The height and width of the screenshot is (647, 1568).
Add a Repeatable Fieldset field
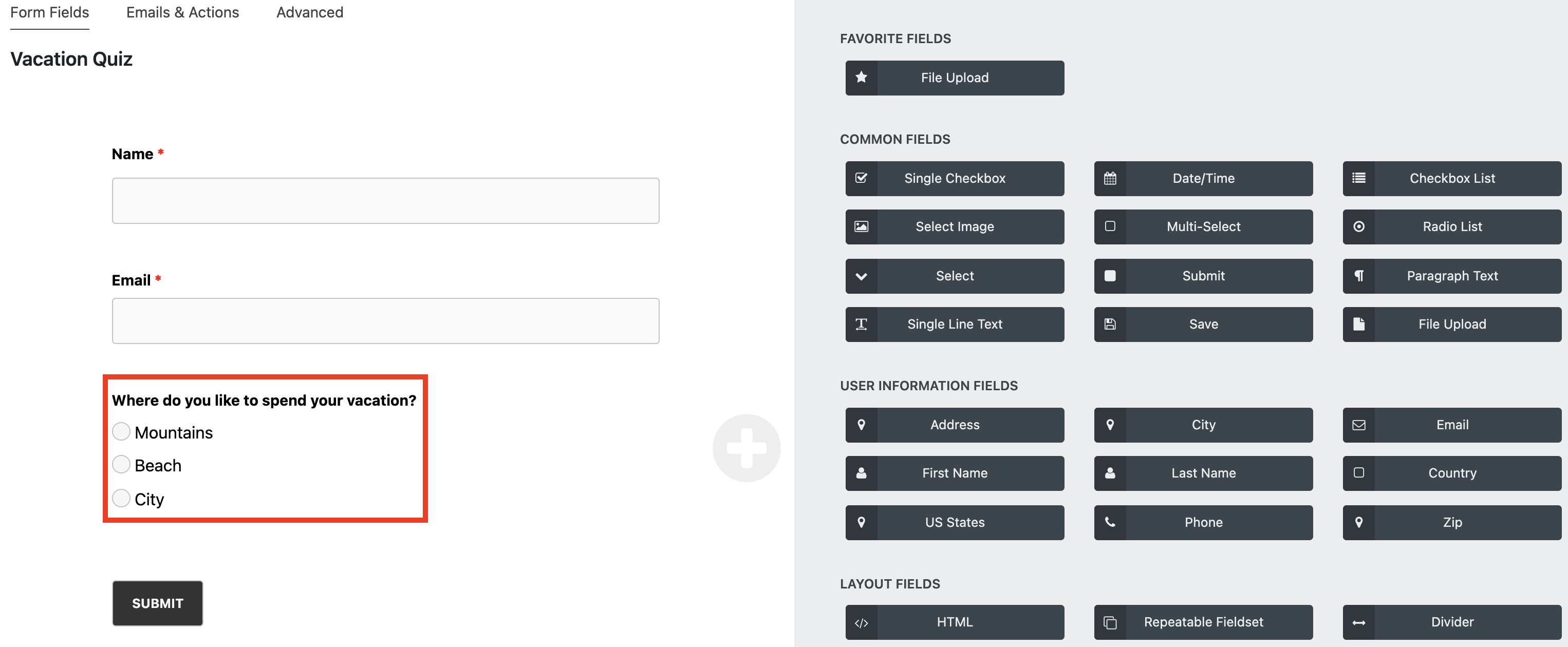tap(1203, 622)
